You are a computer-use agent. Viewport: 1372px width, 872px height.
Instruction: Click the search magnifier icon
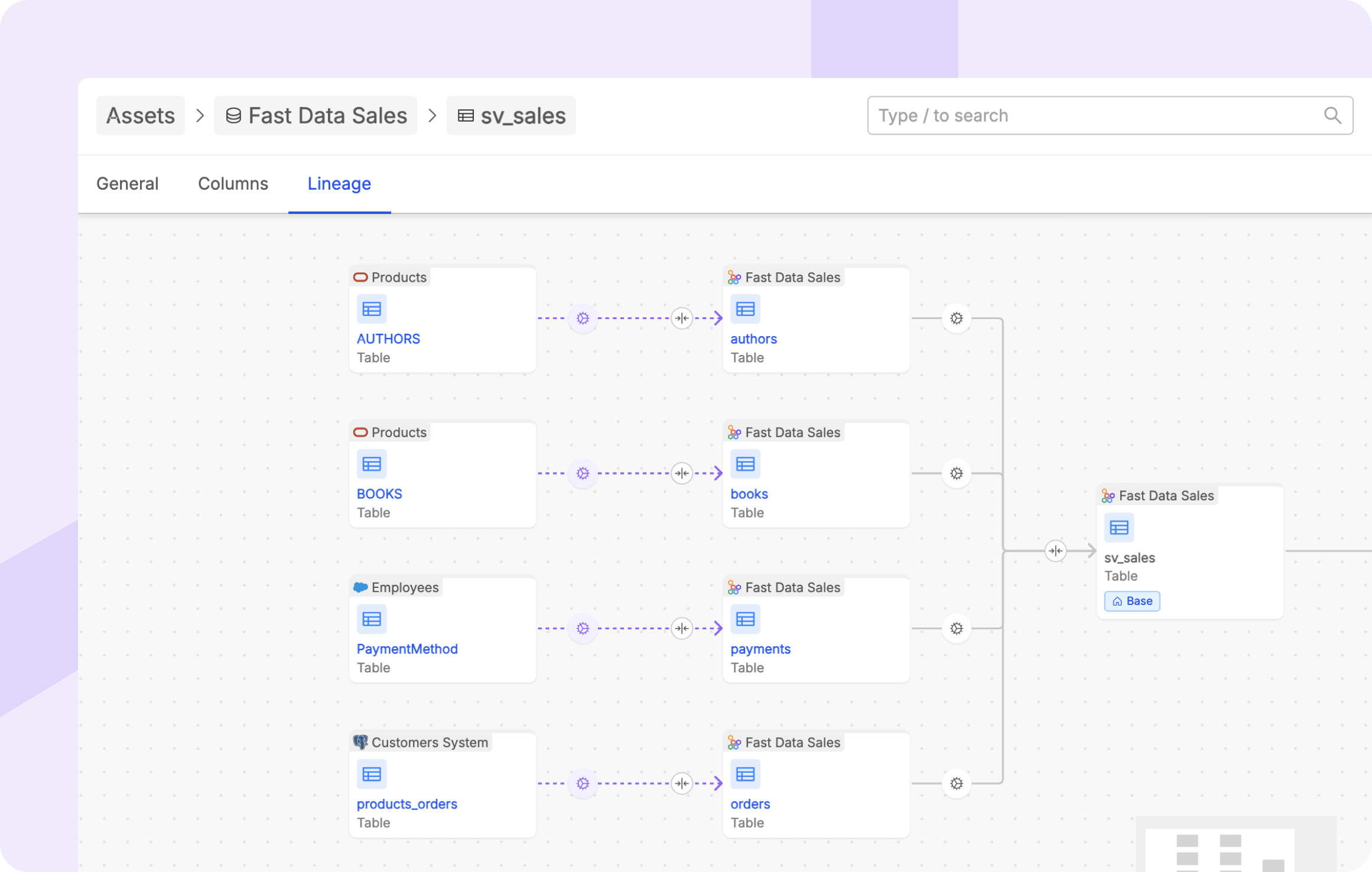[1332, 115]
